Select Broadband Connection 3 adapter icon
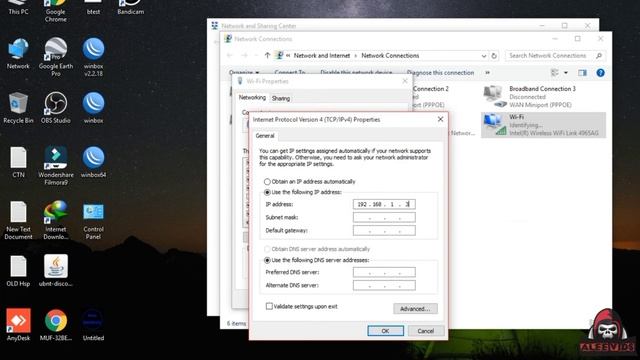Screen dimensions: 640x360 click(x=493, y=96)
